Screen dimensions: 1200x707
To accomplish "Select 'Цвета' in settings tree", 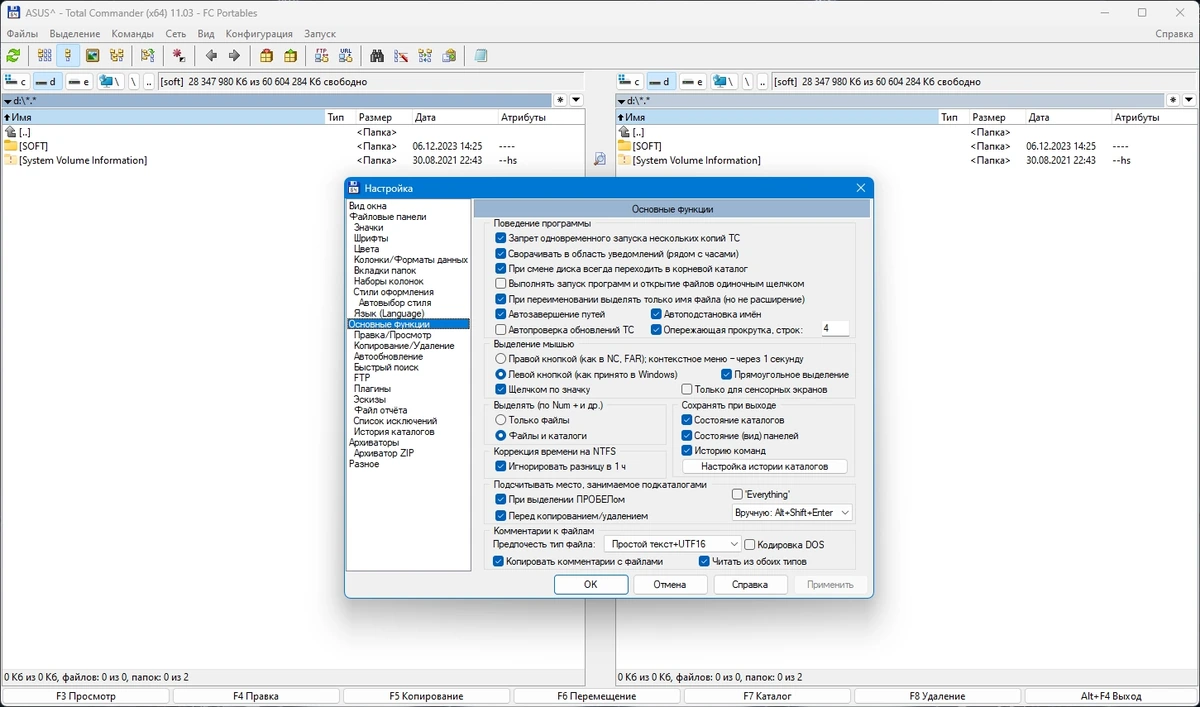I will [x=367, y=249].
